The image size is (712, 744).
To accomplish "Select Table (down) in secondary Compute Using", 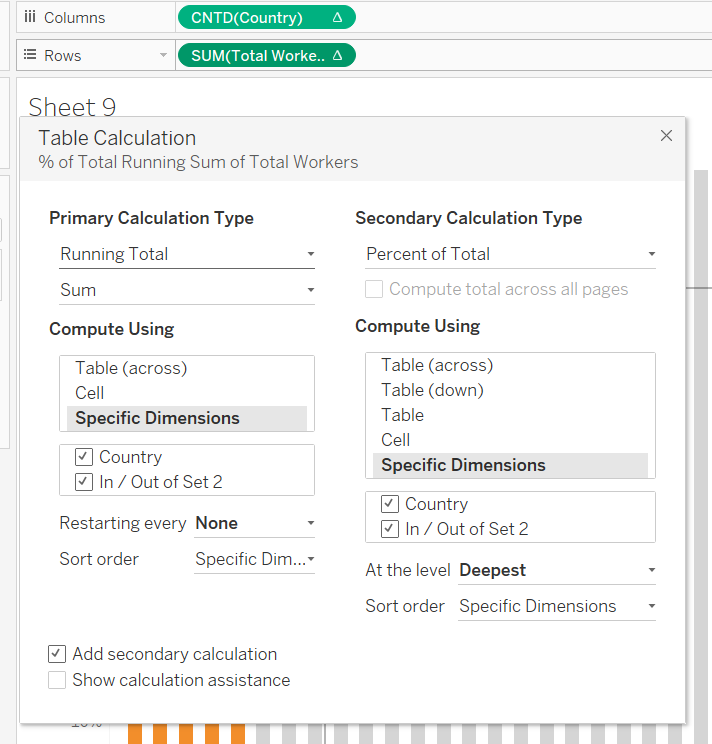I will 432,390.
